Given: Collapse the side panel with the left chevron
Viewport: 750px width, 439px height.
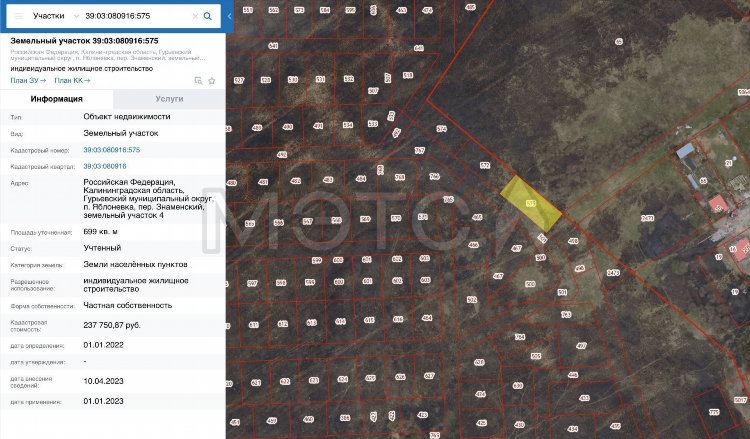Looking at the screenshot, I should 230,16.
